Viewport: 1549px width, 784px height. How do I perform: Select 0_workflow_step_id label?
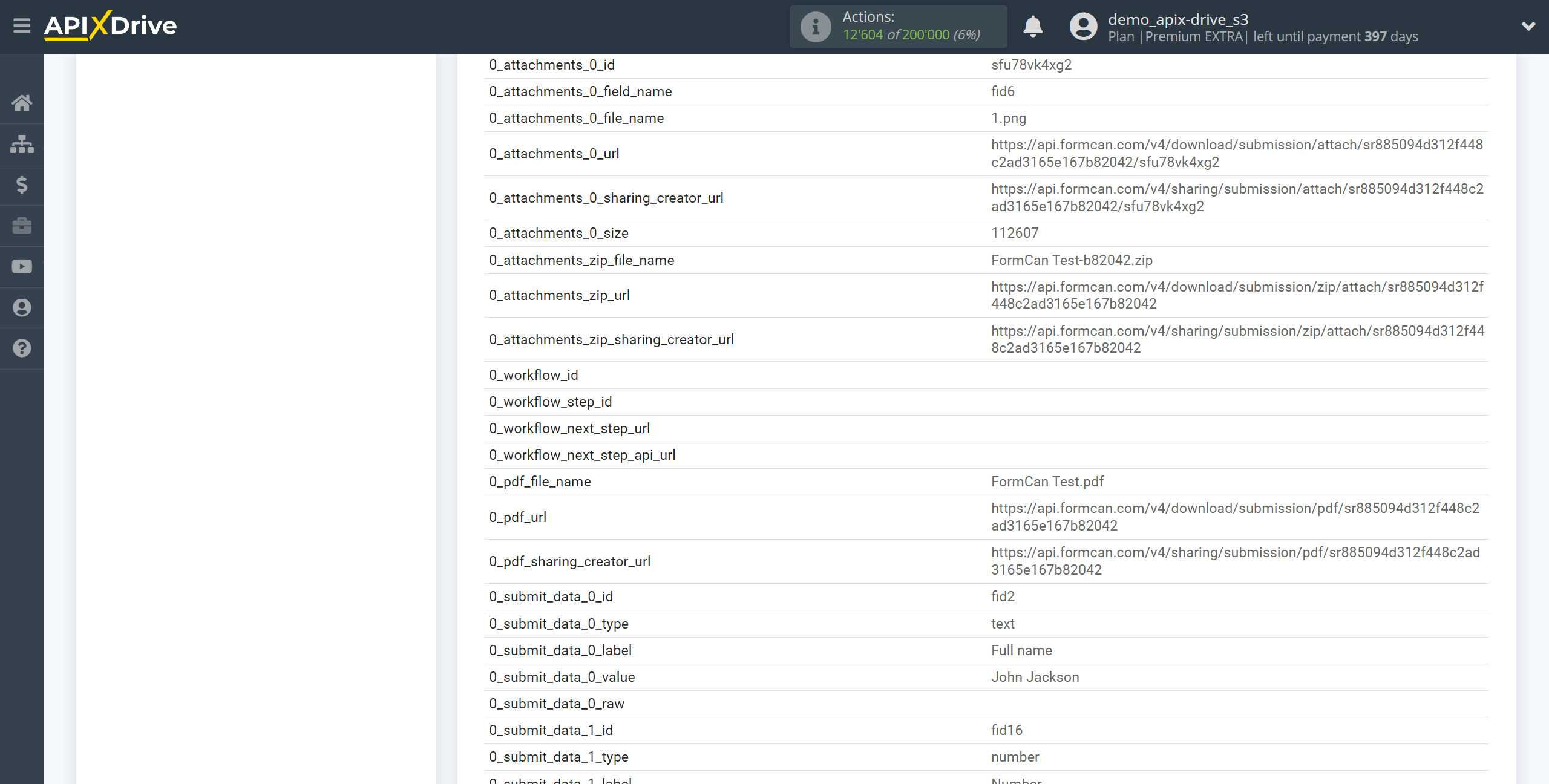click(x=551, y=402)
